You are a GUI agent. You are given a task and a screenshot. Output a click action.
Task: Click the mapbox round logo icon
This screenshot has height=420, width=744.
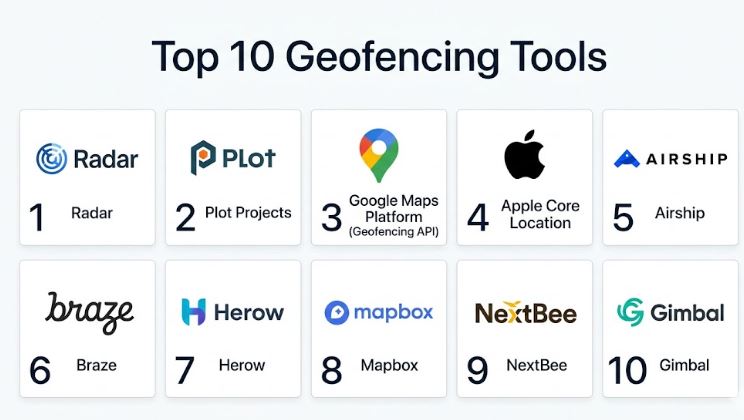(x=336, y=313)
